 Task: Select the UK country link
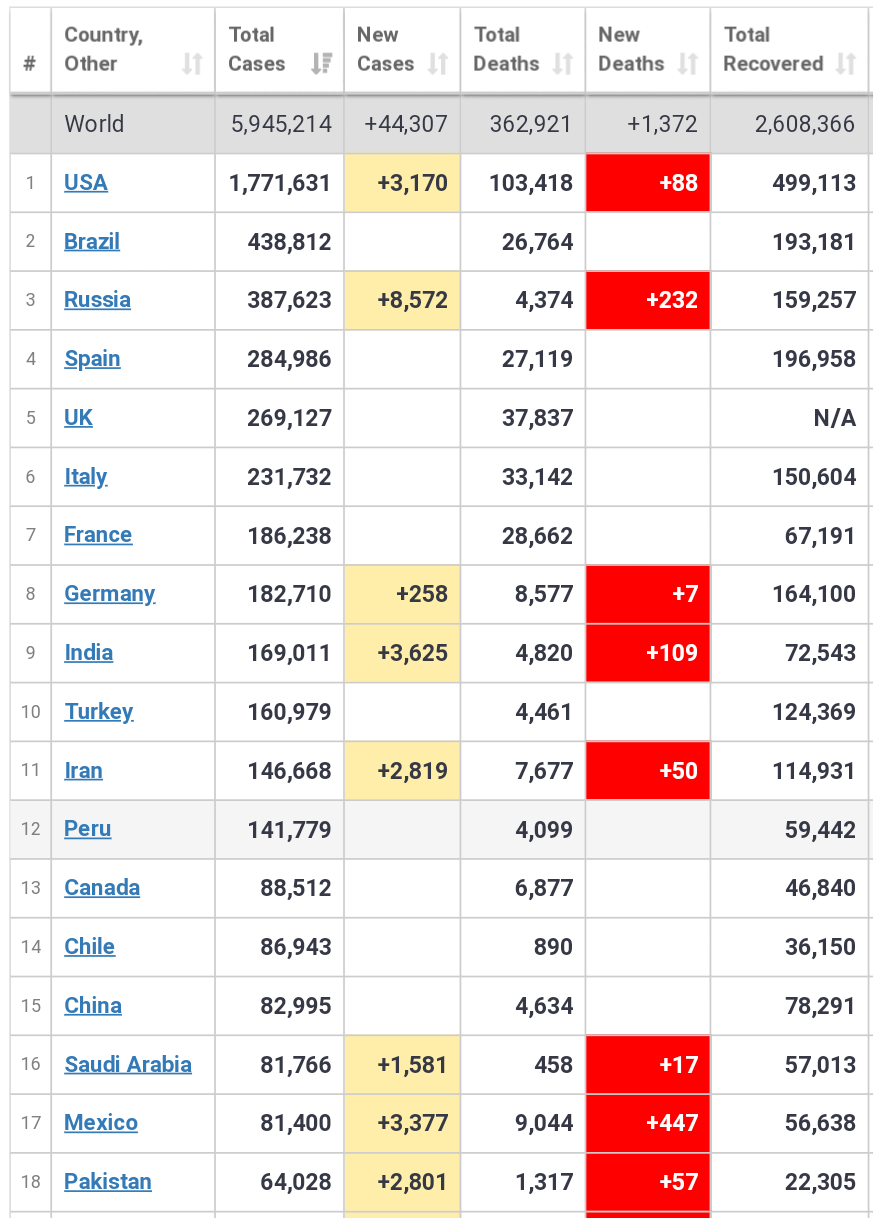click(78, 418)
